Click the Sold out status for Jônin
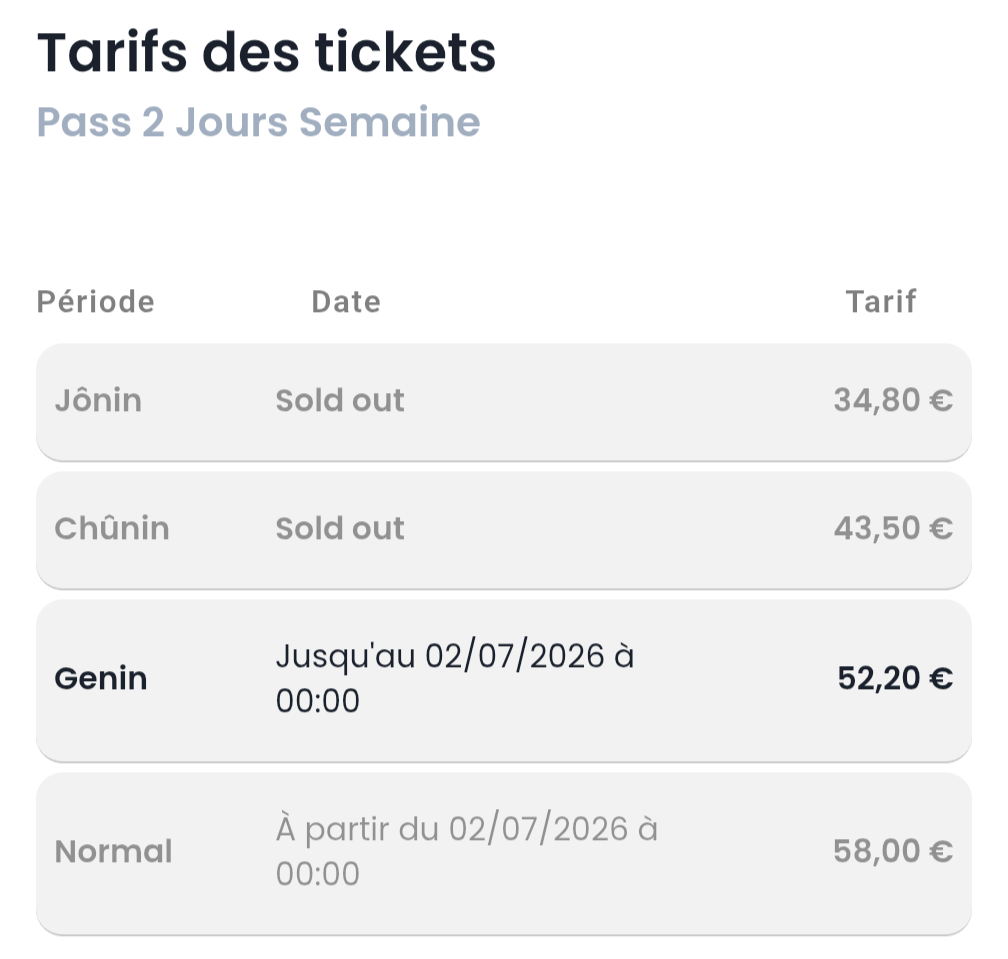Screen dimensions: 1008x959 coord(340,401)
